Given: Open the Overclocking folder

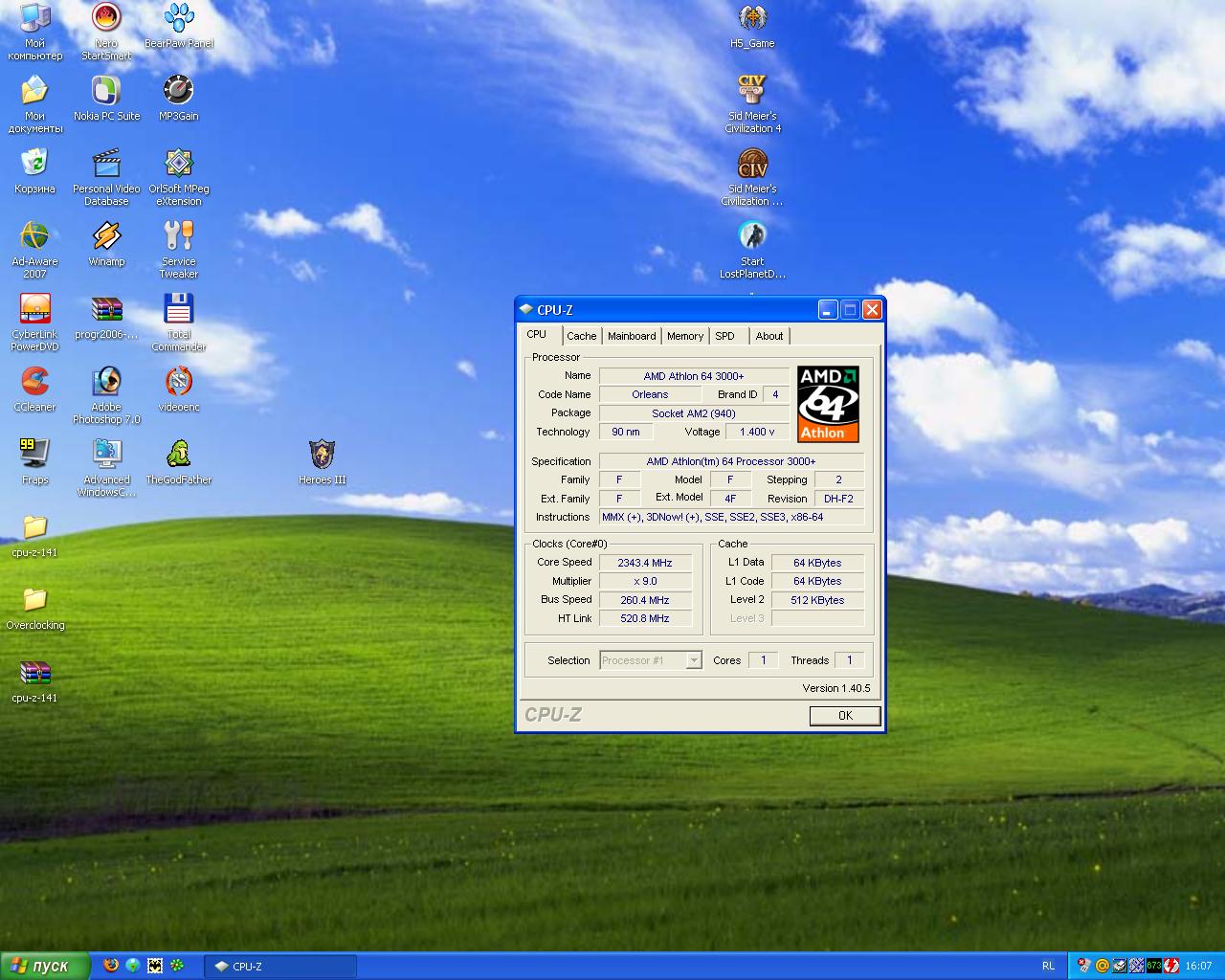Looking at the screenshot, I should 34,607.
